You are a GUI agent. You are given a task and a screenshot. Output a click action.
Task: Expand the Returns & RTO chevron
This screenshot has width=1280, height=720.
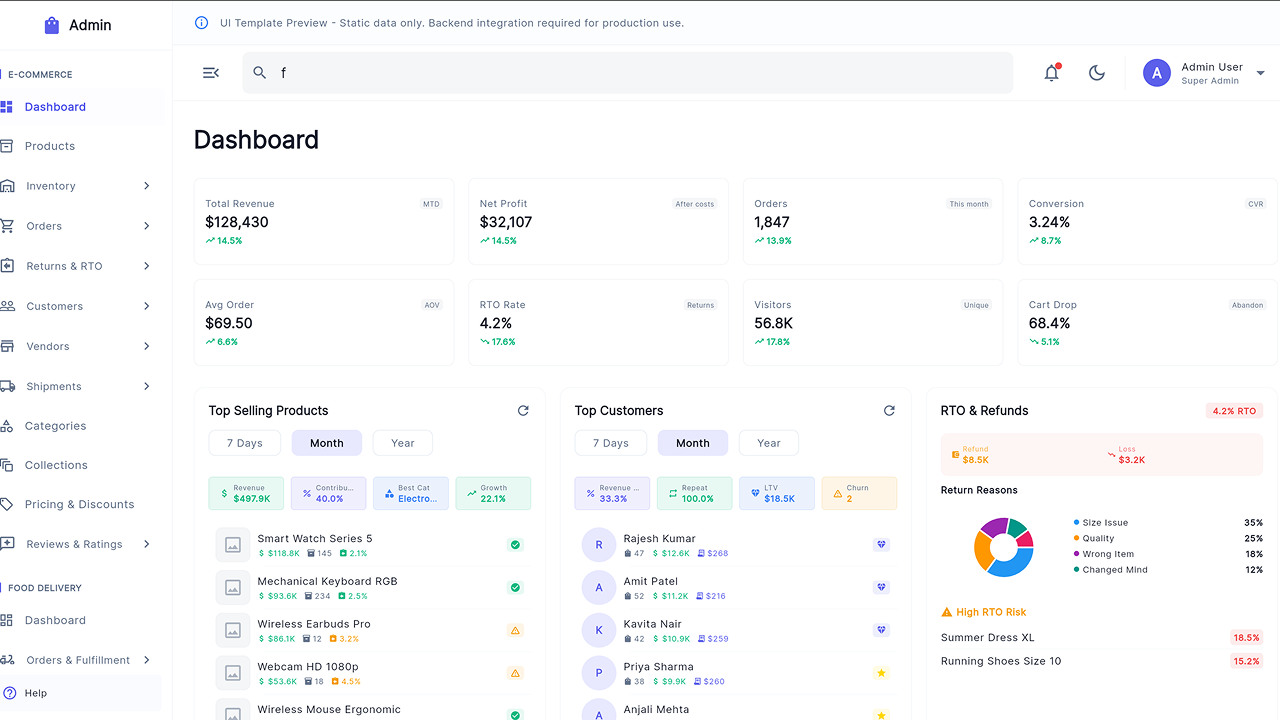coord(147,266)
